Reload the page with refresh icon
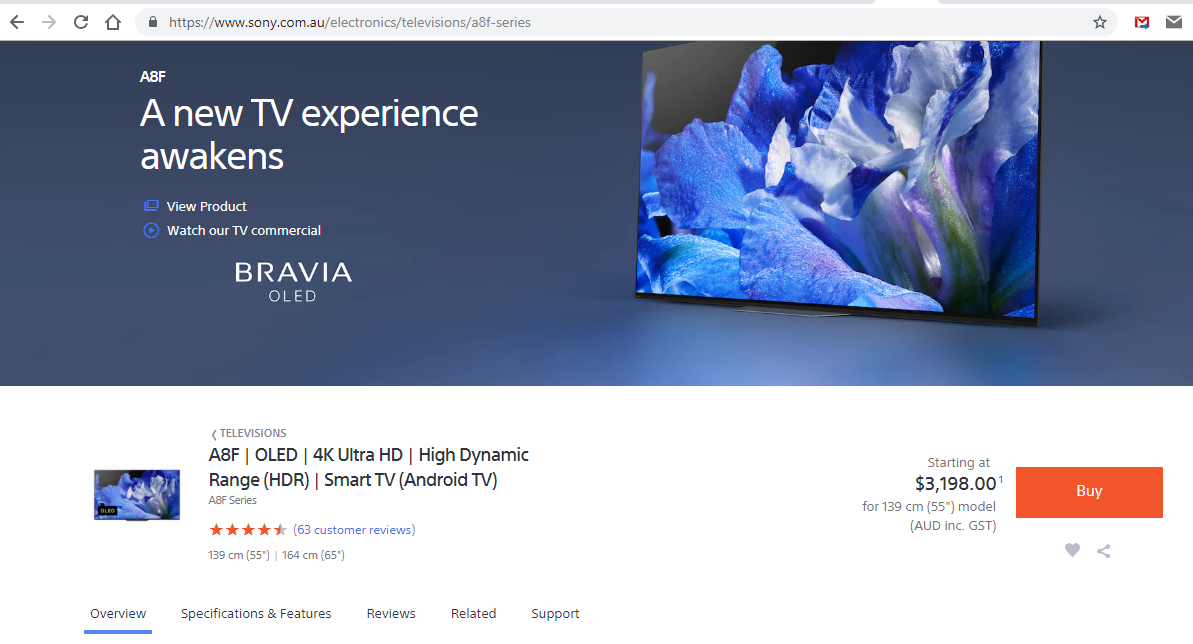 click(x=81, y=22)
